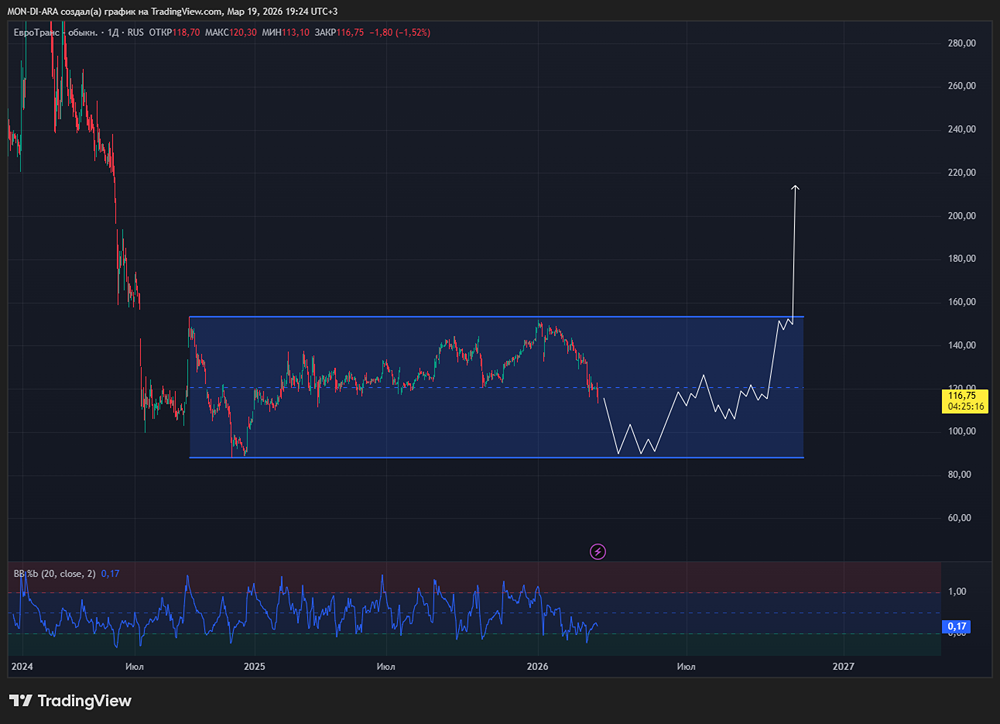Select the white projection arrow tip

tap(795, 187)
